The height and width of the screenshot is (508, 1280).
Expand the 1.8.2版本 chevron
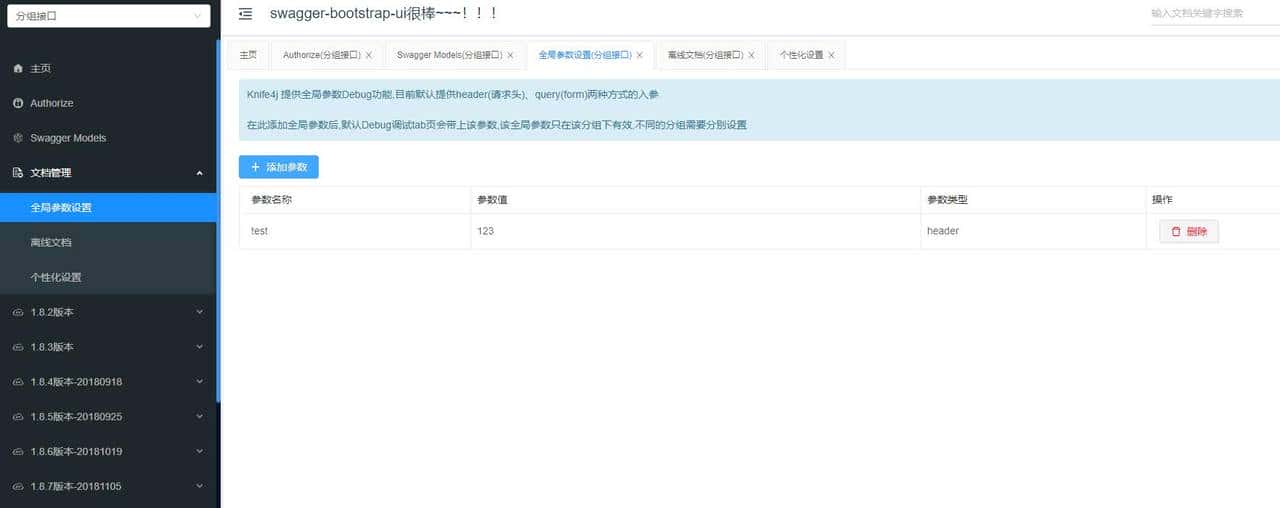(x=199, y=312)
